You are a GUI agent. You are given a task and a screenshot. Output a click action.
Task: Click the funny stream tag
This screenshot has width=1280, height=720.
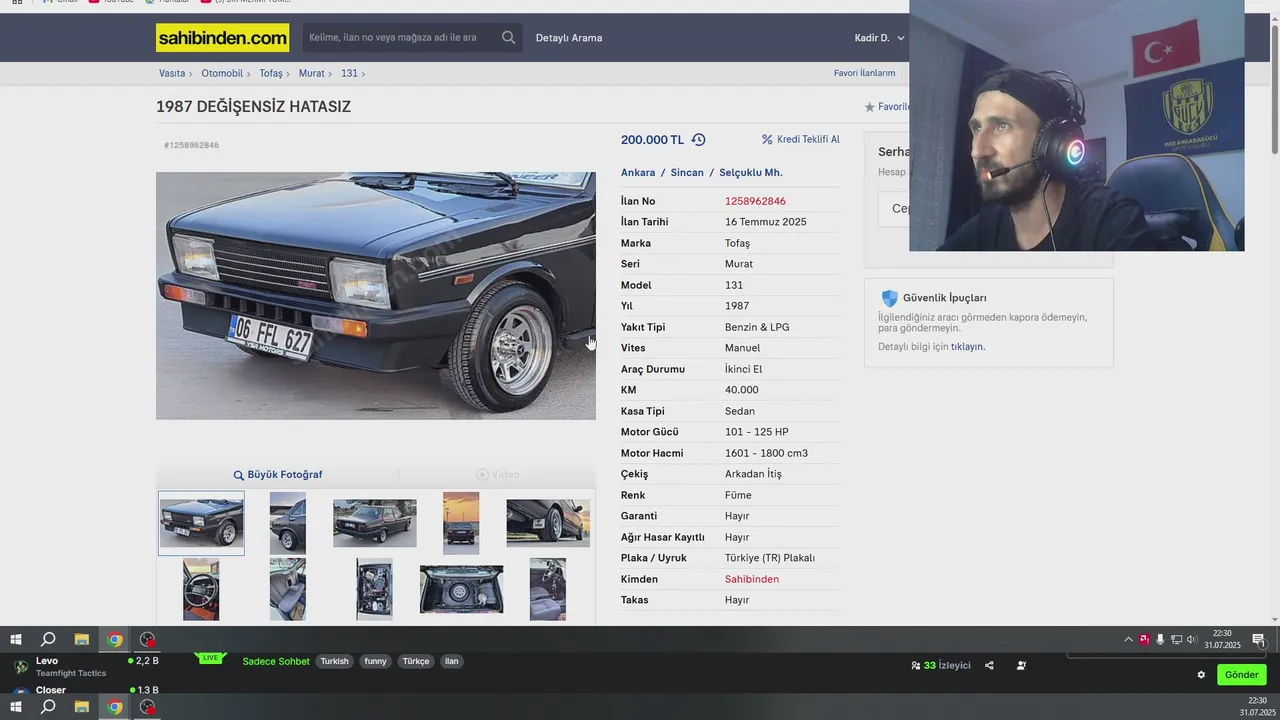click(x=375, y=662)
